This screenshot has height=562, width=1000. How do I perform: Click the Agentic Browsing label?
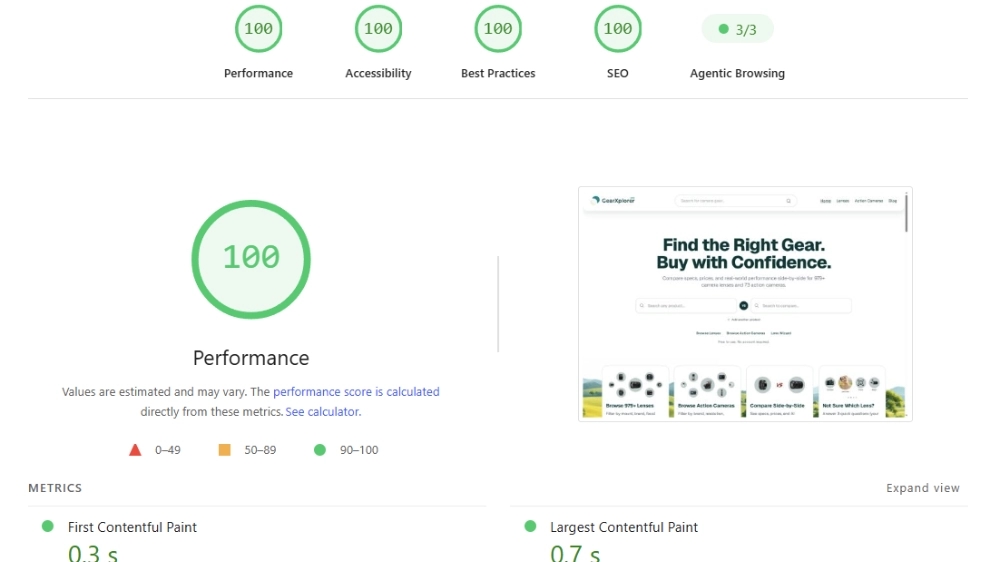[737, 73]
